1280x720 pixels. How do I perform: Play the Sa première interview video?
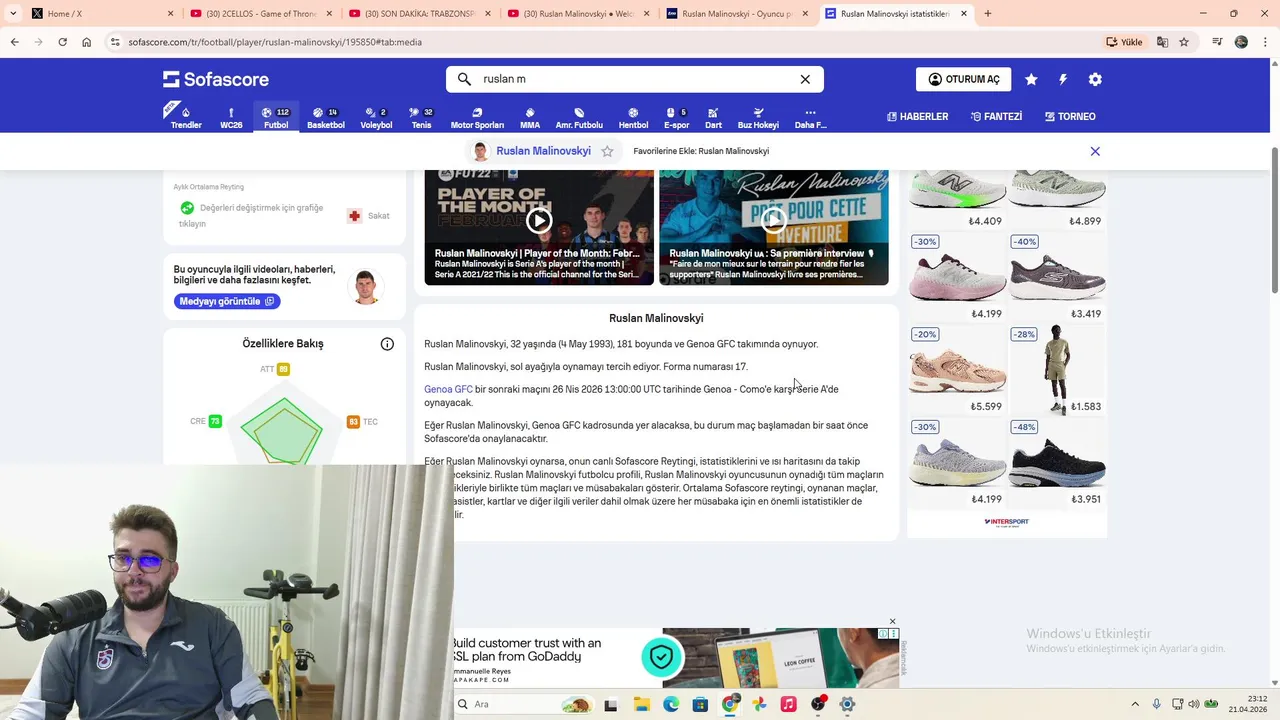773,221
